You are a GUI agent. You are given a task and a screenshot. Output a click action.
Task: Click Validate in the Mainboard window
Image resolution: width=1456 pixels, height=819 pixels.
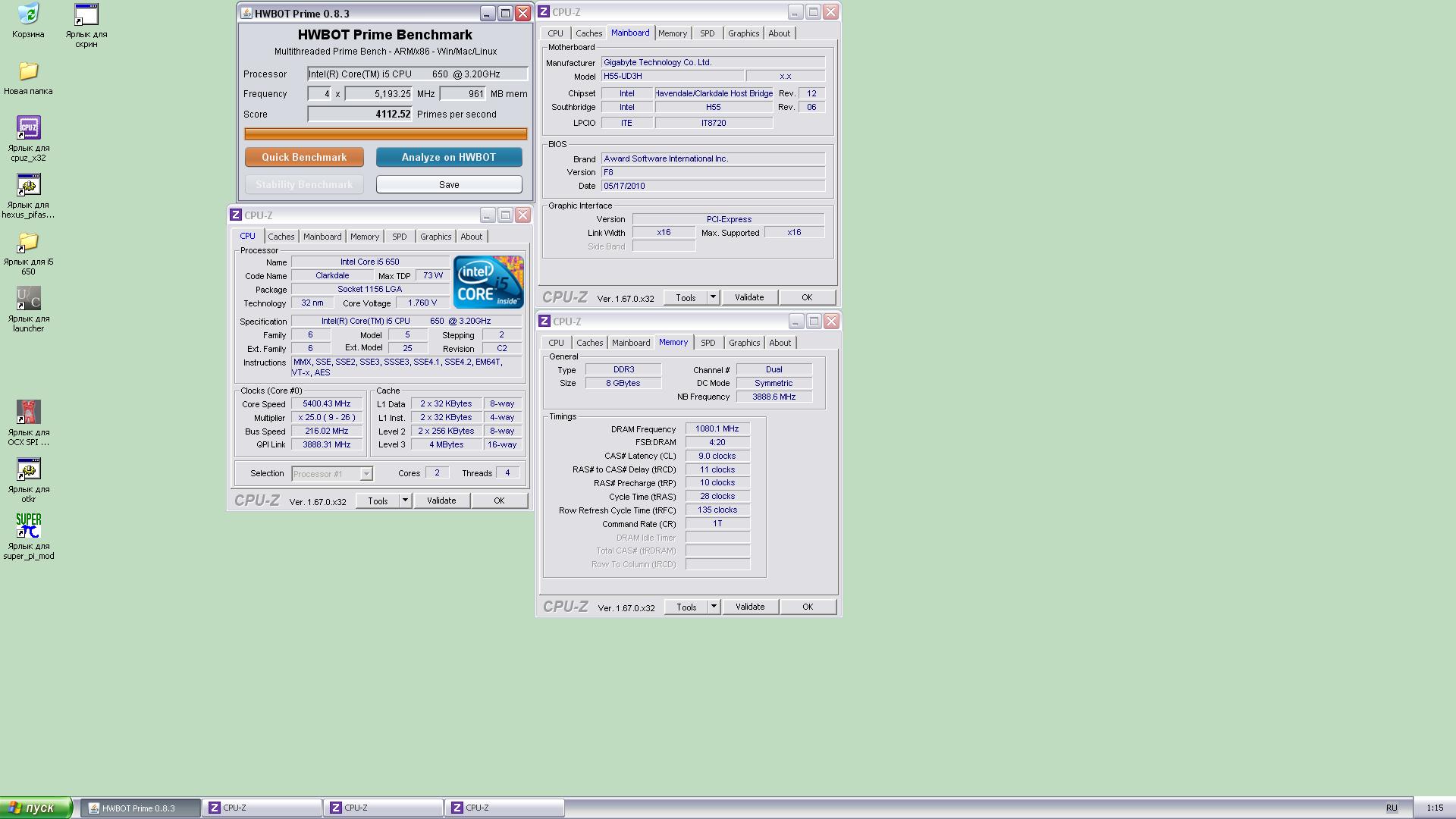tap(749, 297)
